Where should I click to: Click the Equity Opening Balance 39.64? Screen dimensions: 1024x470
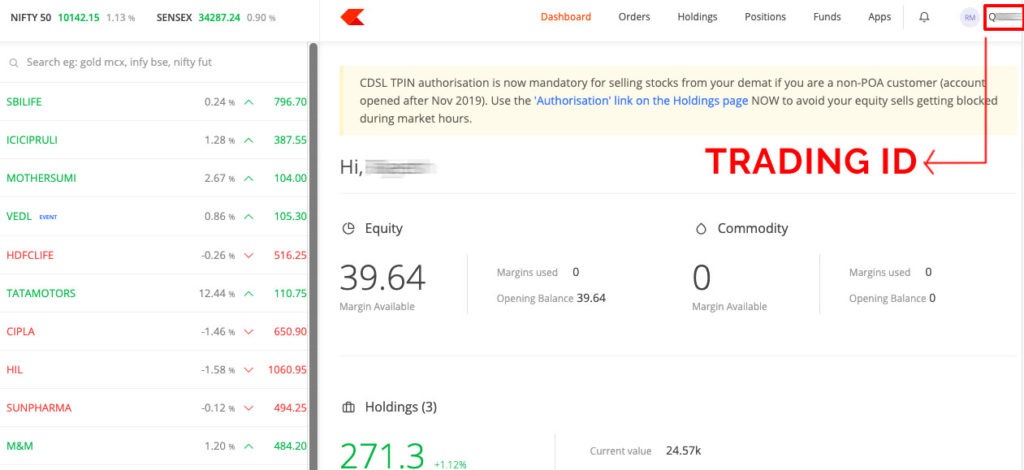coord(591,298)
